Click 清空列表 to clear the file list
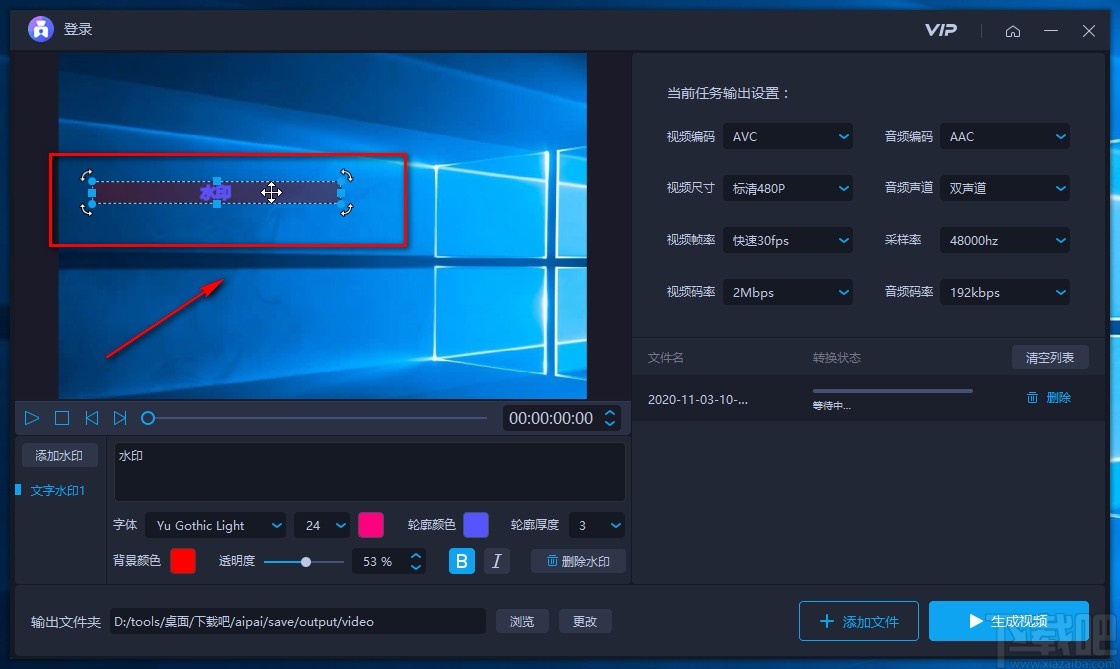The image size is (1120, 669). coord(1050,357)
